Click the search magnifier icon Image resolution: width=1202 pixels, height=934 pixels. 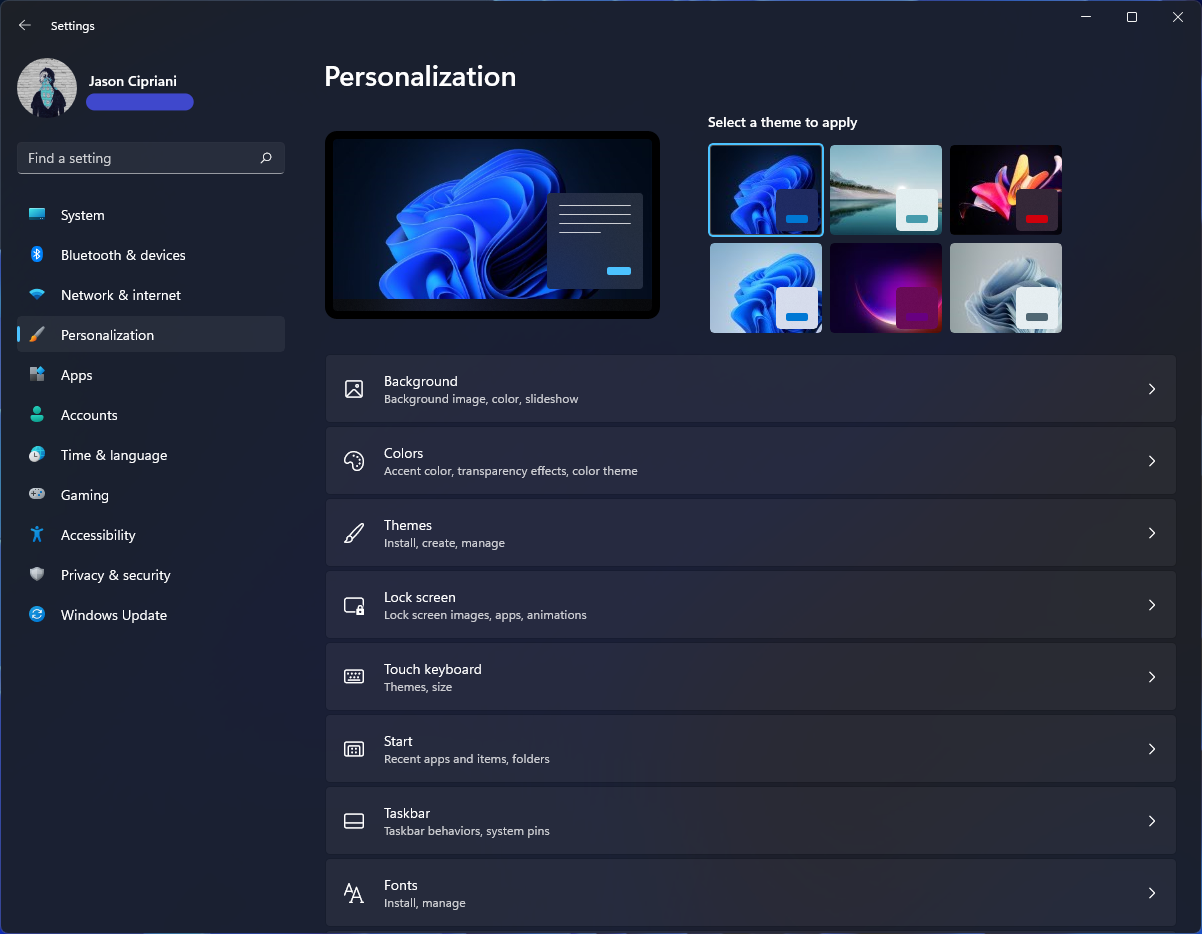[266, 158]
